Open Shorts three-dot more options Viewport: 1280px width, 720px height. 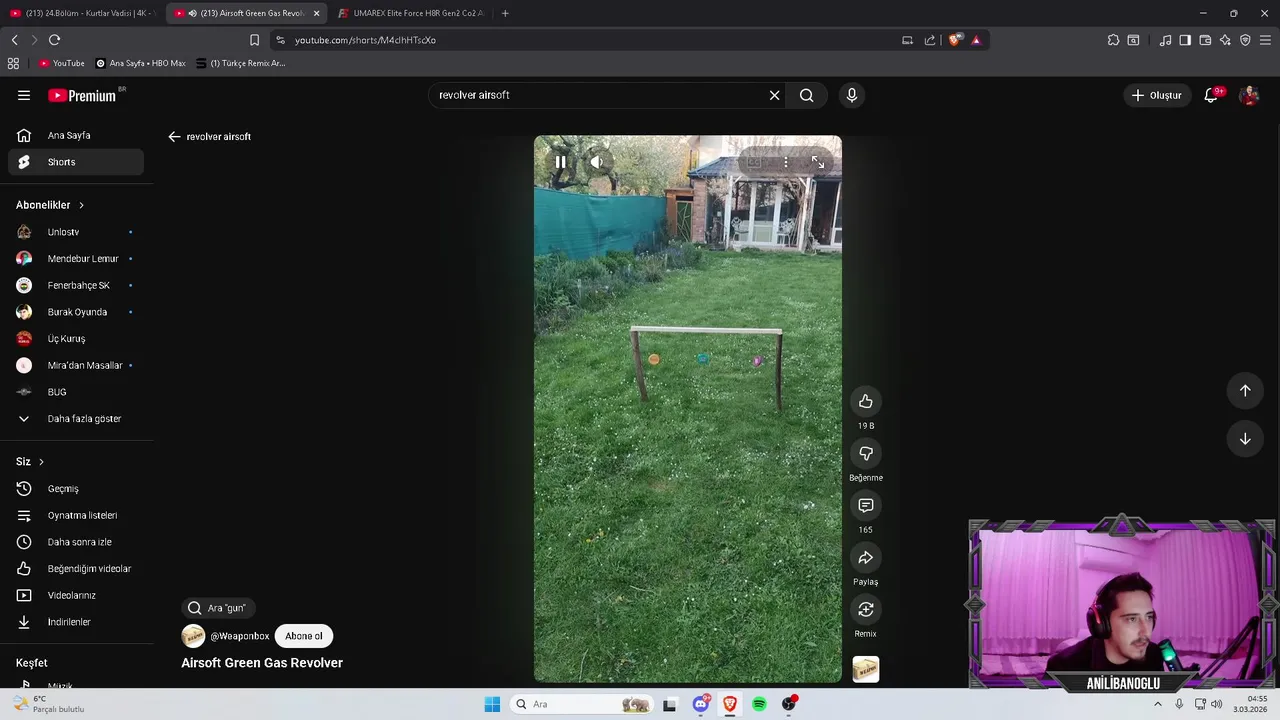[786, 162]
